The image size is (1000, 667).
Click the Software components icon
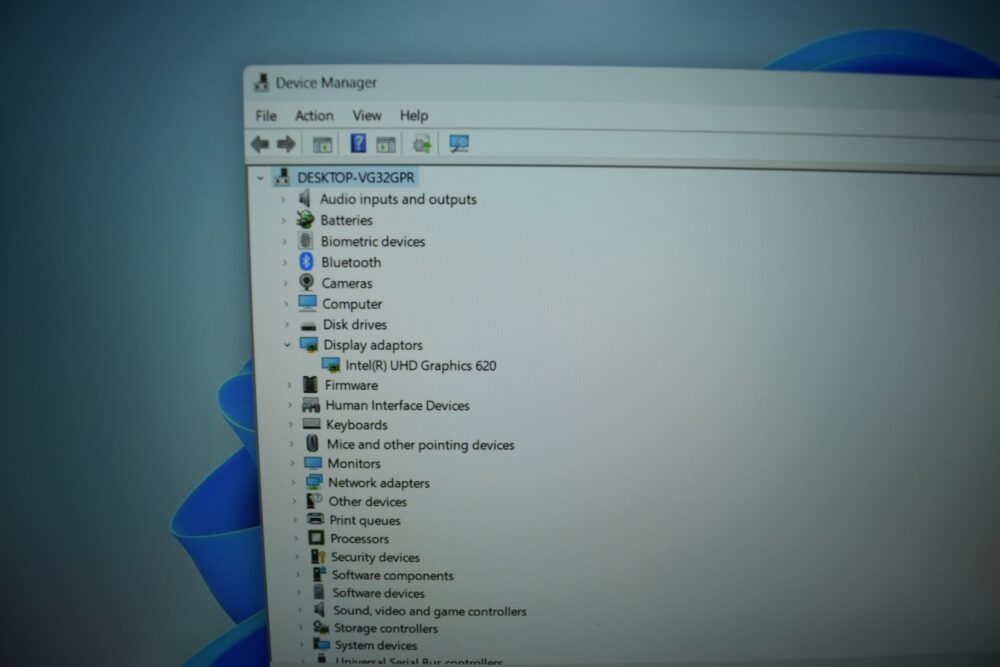pyautogui.click(x=319, y=574)
